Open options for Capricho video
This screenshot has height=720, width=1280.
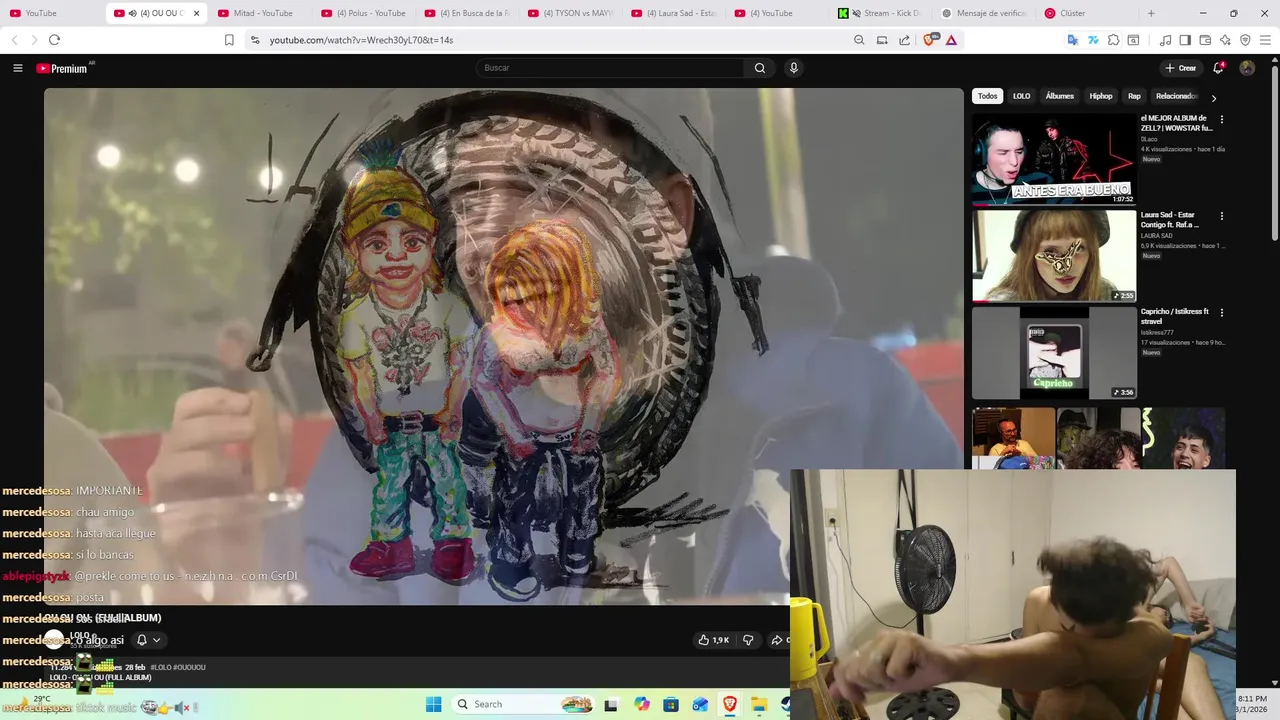click(1221, 313)
